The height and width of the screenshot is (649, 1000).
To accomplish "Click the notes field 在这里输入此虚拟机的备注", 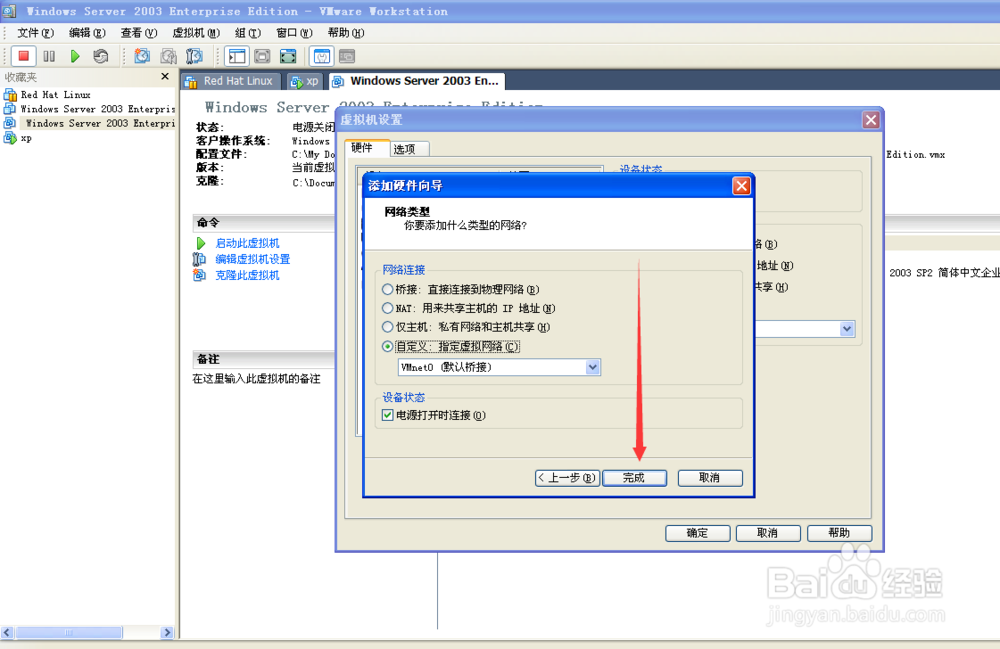I will coord(256,379).
